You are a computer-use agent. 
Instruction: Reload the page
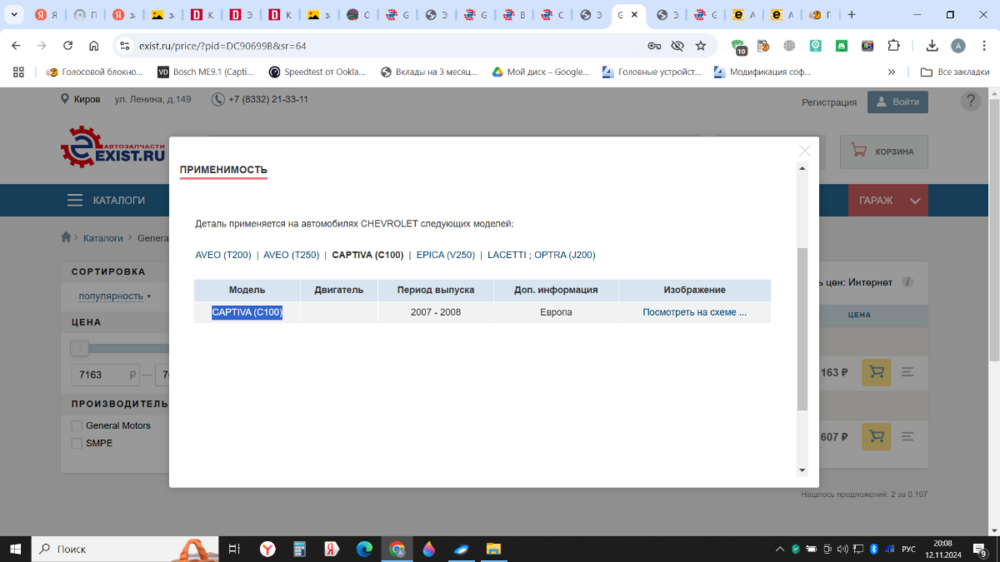[68, 45]
